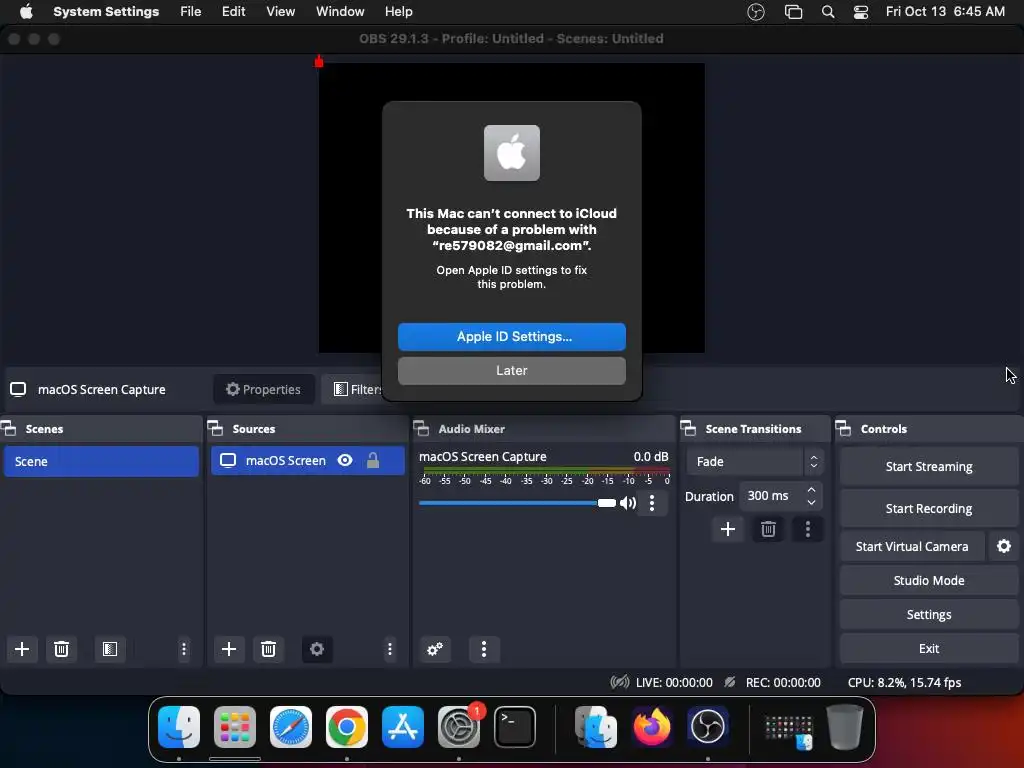Click Start Virtual Camera button

click(x=912, y=546)
